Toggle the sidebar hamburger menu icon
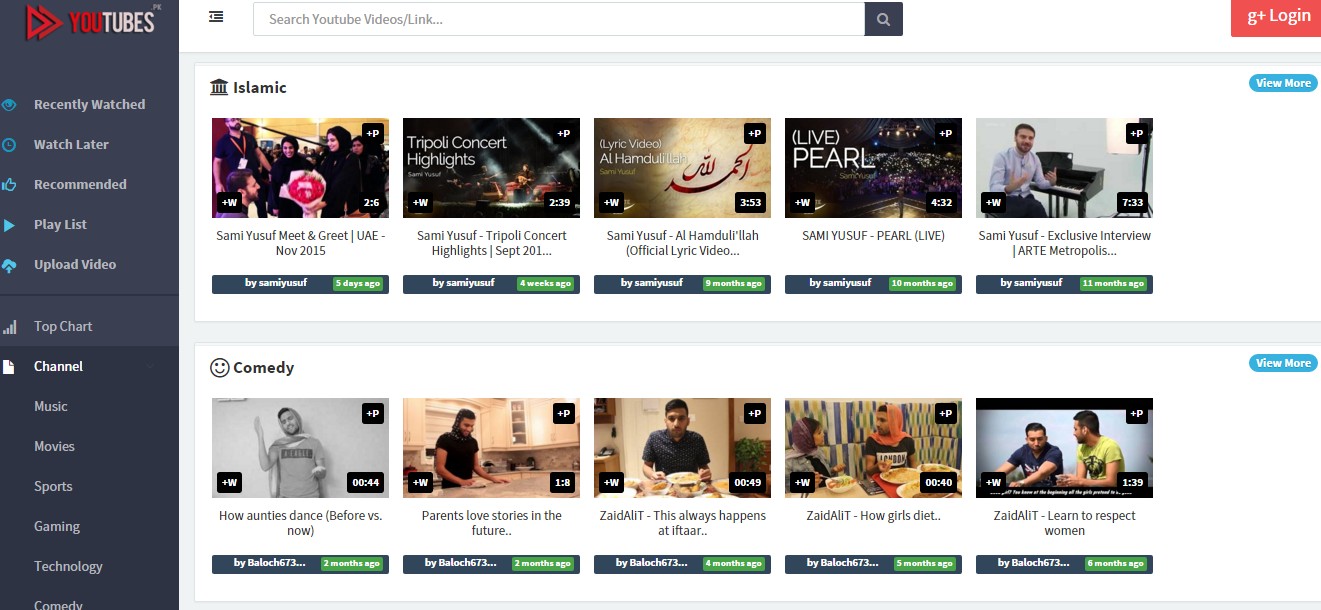 tap(216, 17)
